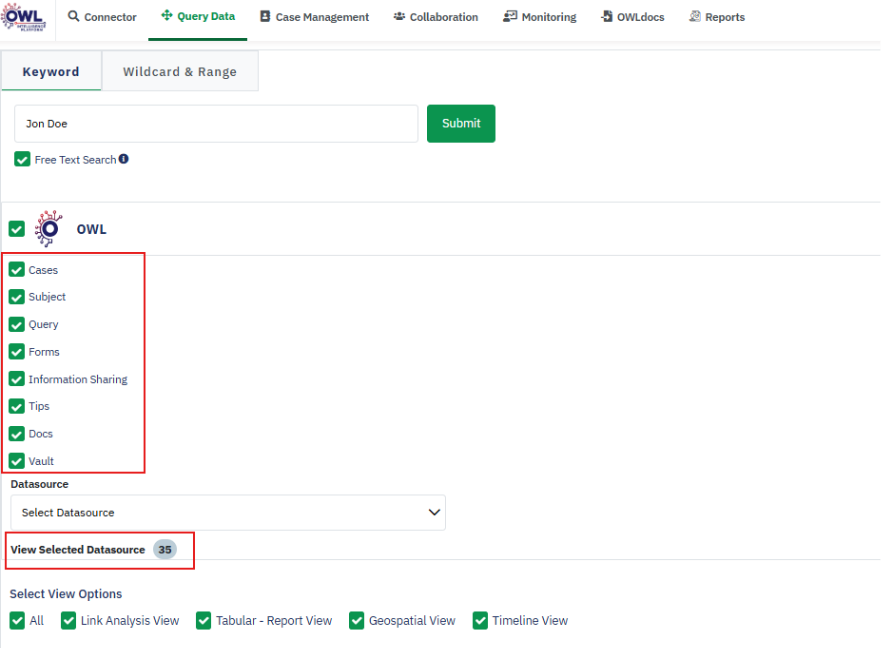882x648 pixels.
Task: Open the Select Datasource dropdown
Action: click(227, 512)
